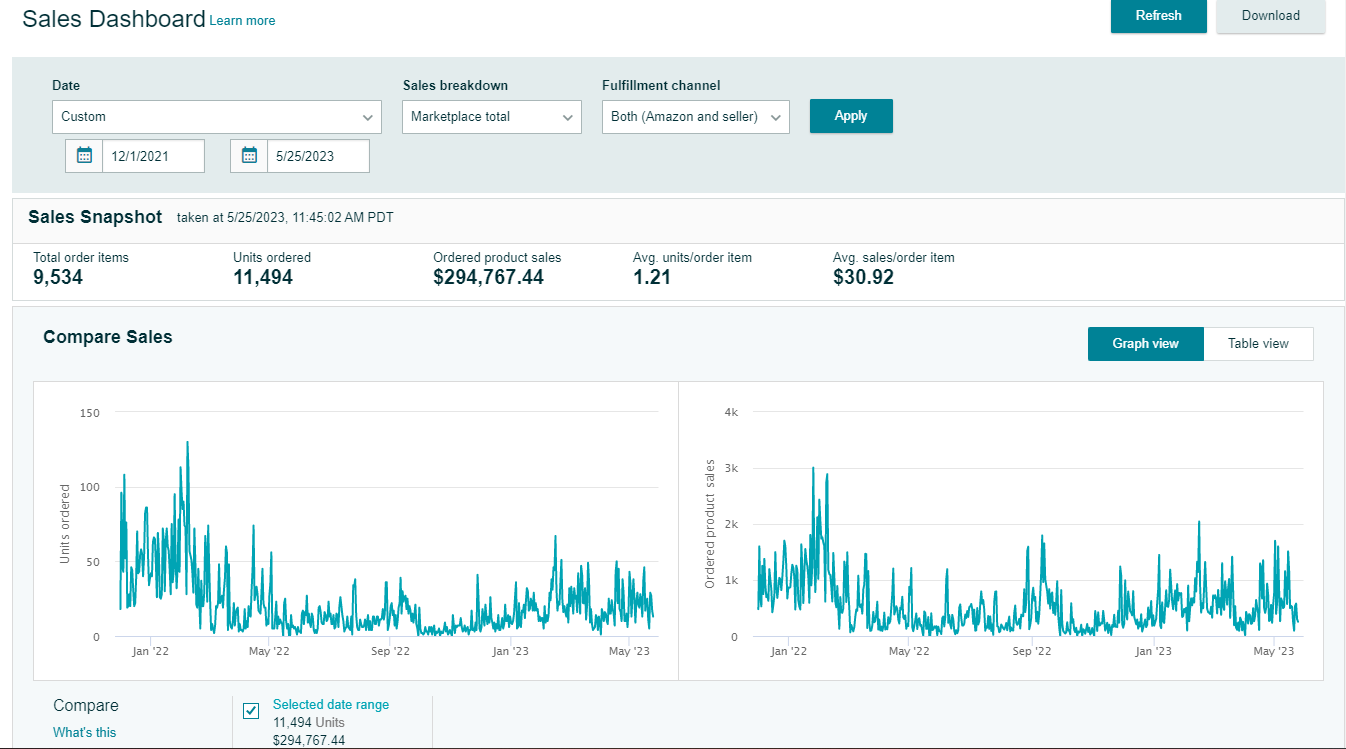This screenshot has height=749, width=1346.
Task: Switch to Table view
Action: (x=1258, y=343)
